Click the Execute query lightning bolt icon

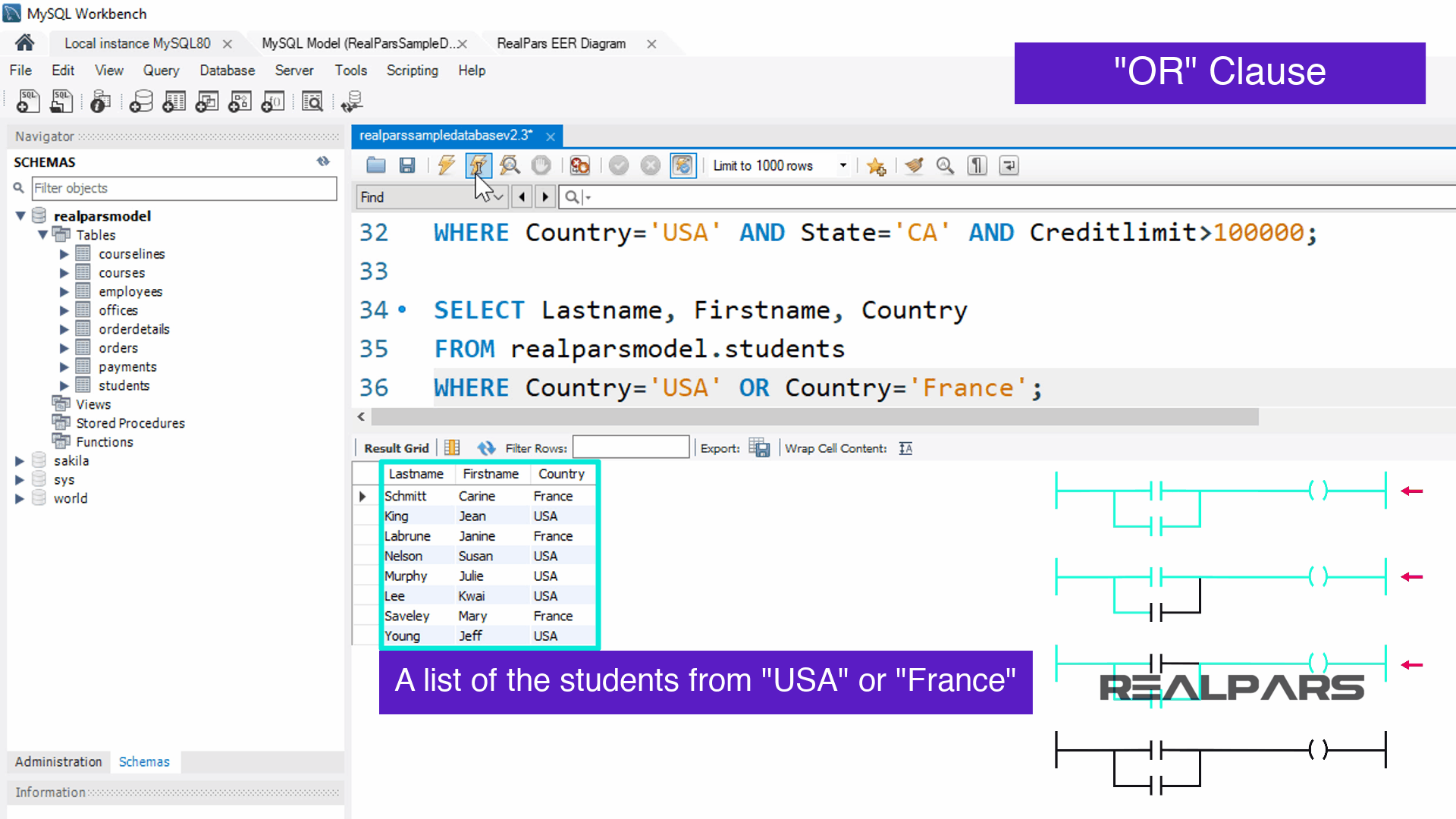(446, 165)
